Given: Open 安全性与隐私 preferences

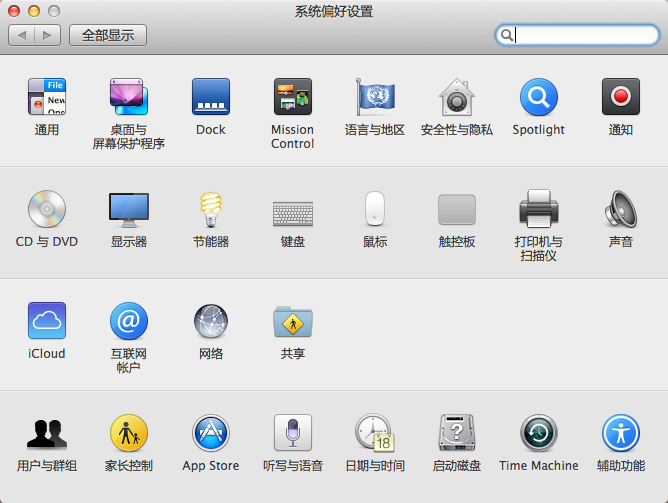Looking at the screenshot, I should [x=457, y=97].
